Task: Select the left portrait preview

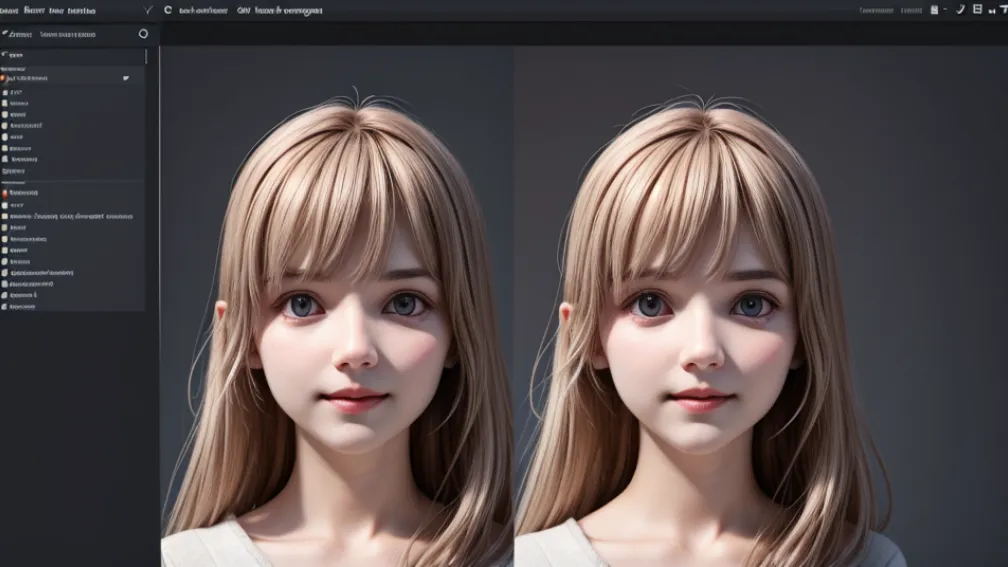Action: tap(337, 306)
